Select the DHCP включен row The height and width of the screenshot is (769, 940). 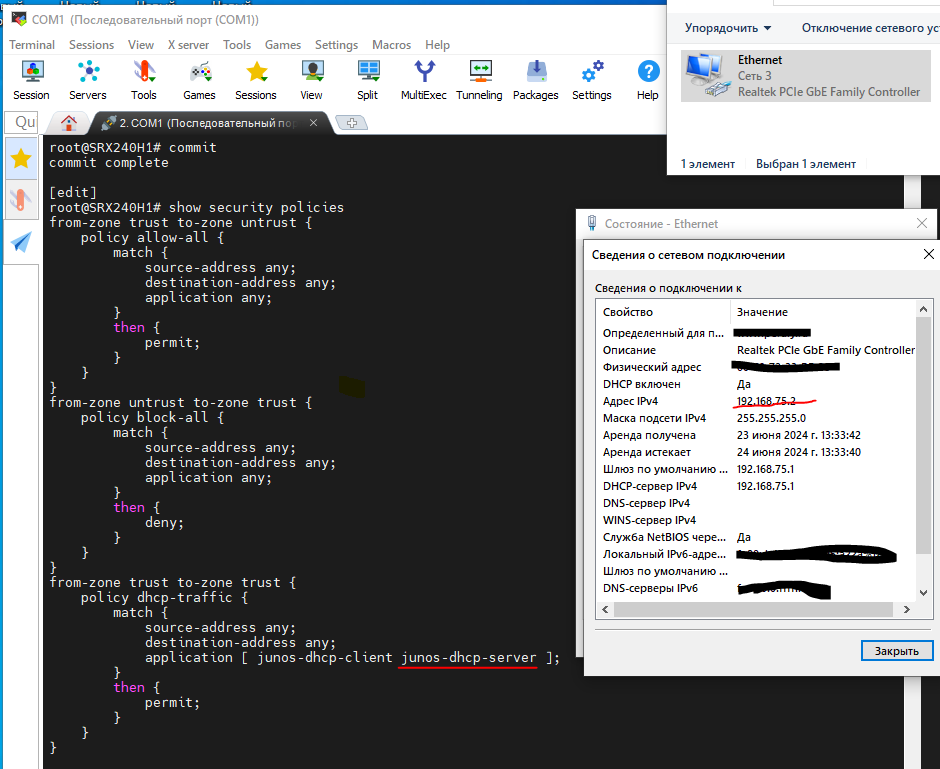tap(757, 384)
